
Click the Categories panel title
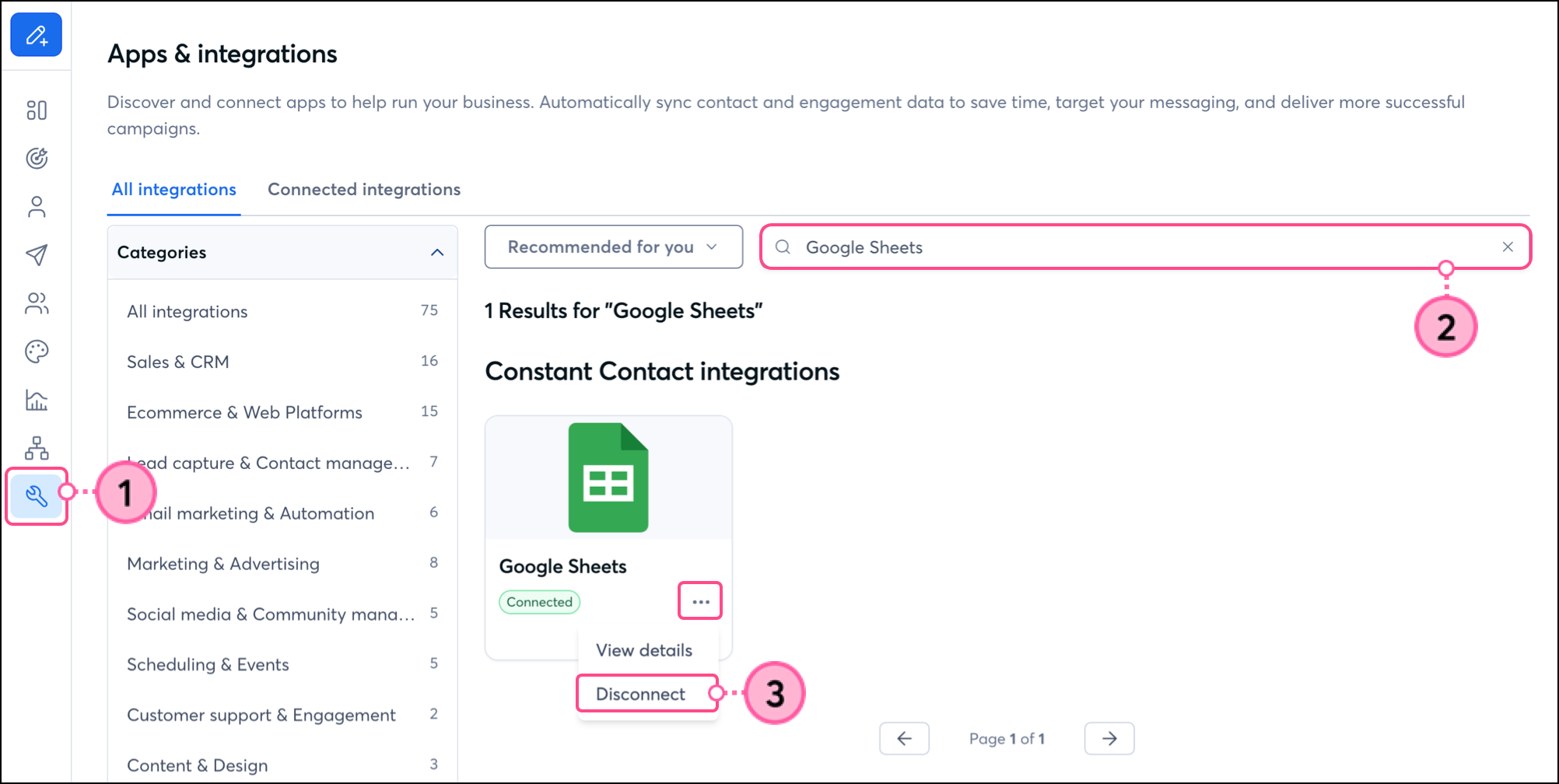click(162, 253)
